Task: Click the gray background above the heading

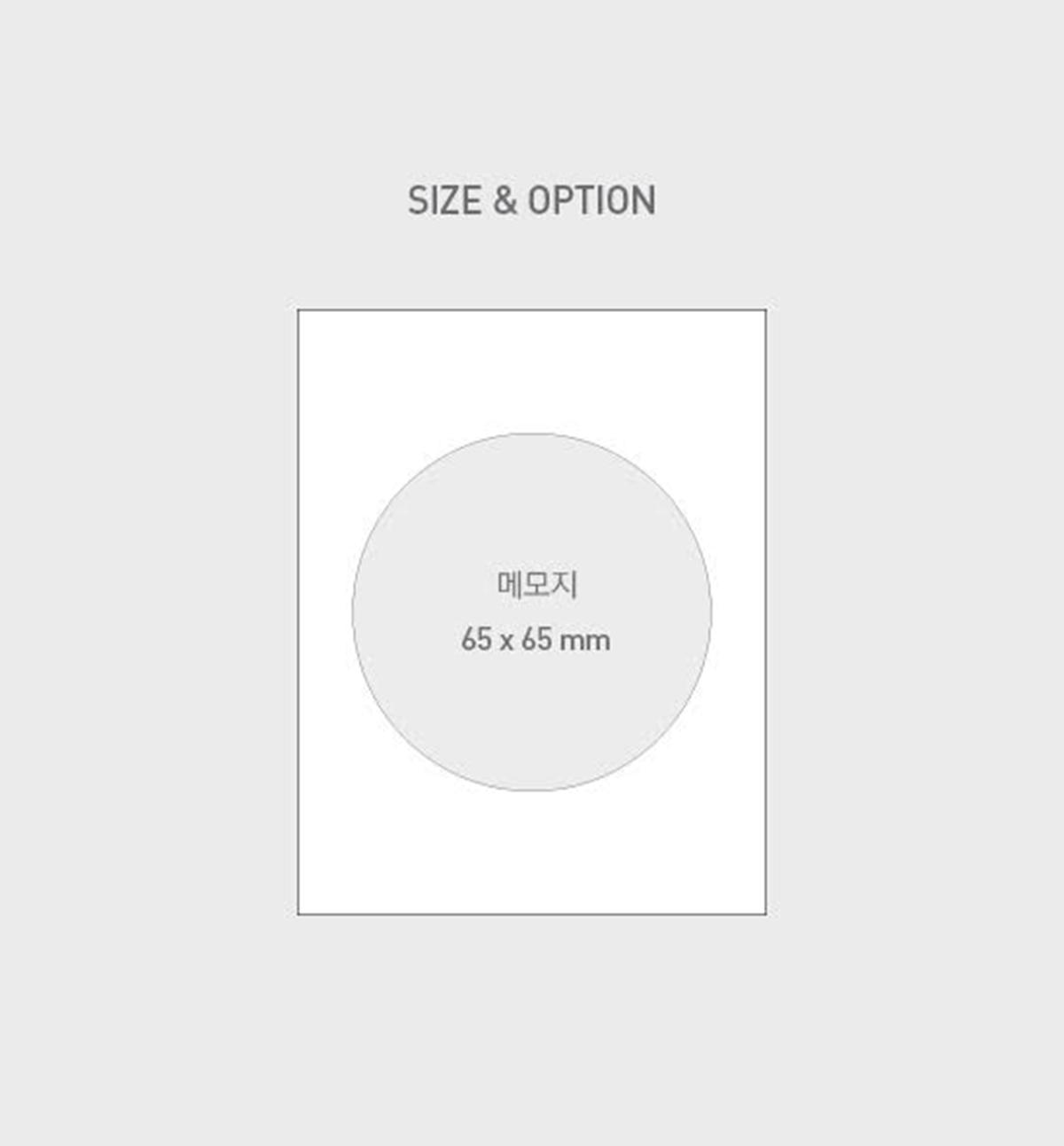Action: tap(532, 89)
